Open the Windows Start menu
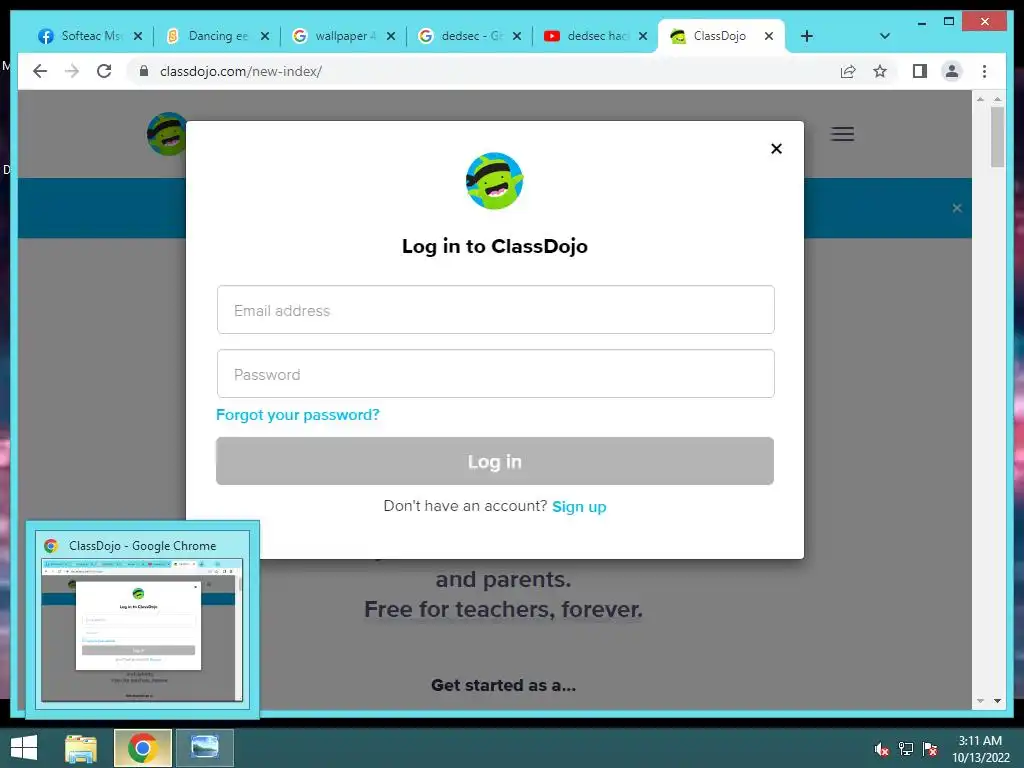The width and height of the screenshot is (1024, 768). 24,748
